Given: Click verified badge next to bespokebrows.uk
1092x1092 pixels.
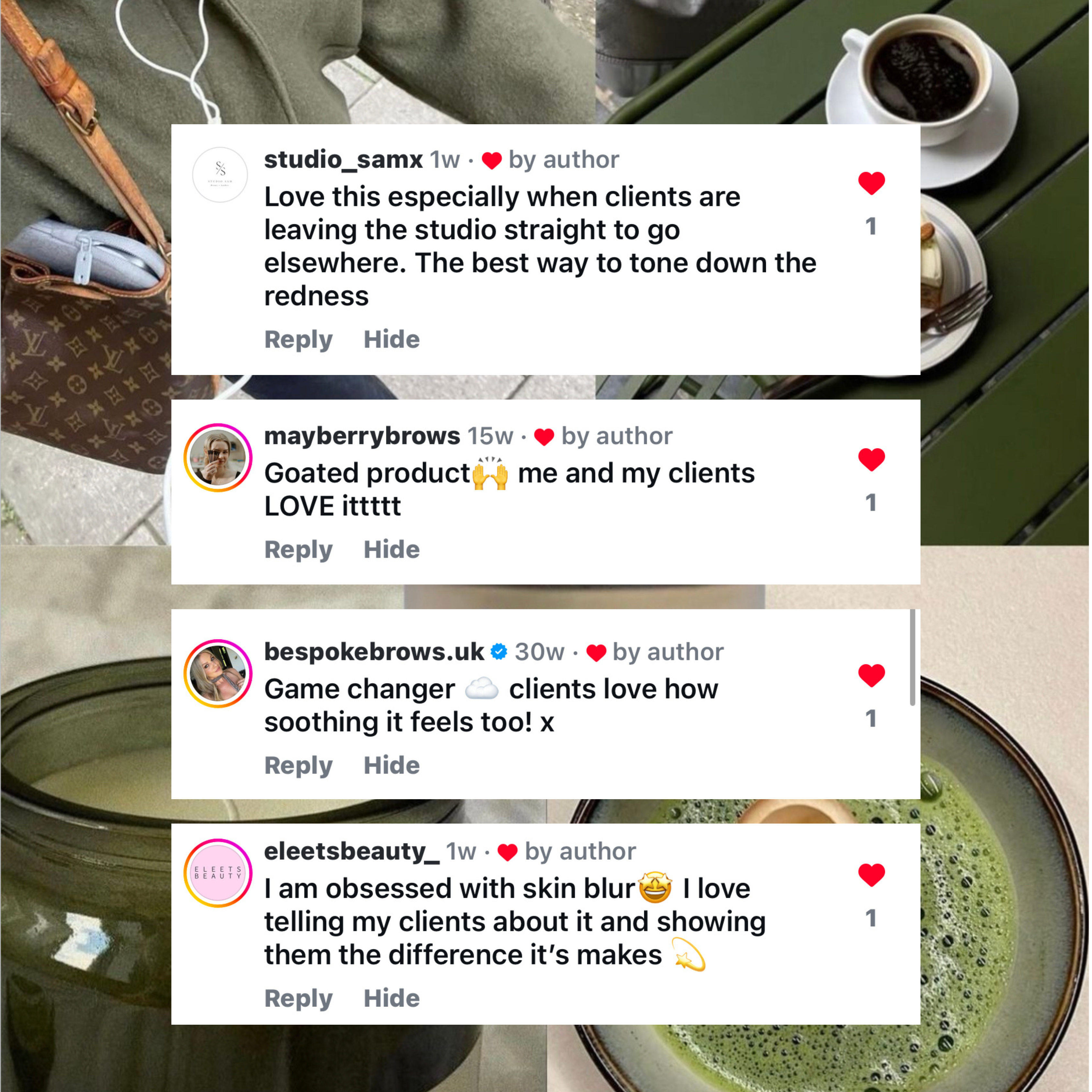Looking at the screenshot, I should (x=499, y=652).
